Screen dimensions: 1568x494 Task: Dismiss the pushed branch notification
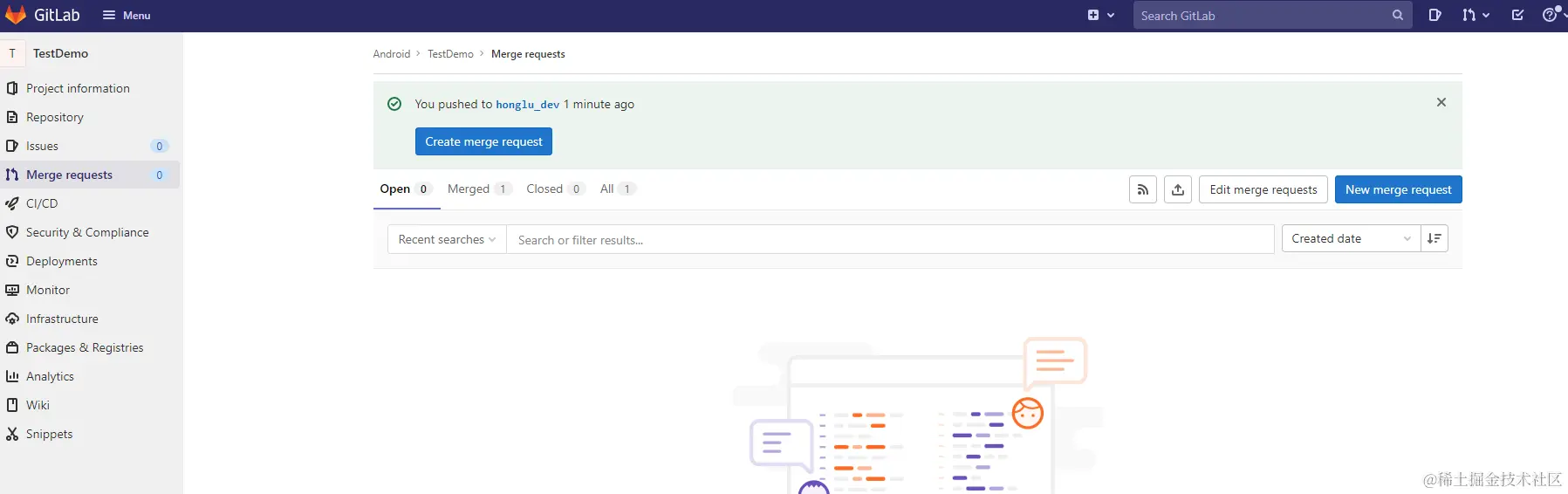click(1441, 102)
